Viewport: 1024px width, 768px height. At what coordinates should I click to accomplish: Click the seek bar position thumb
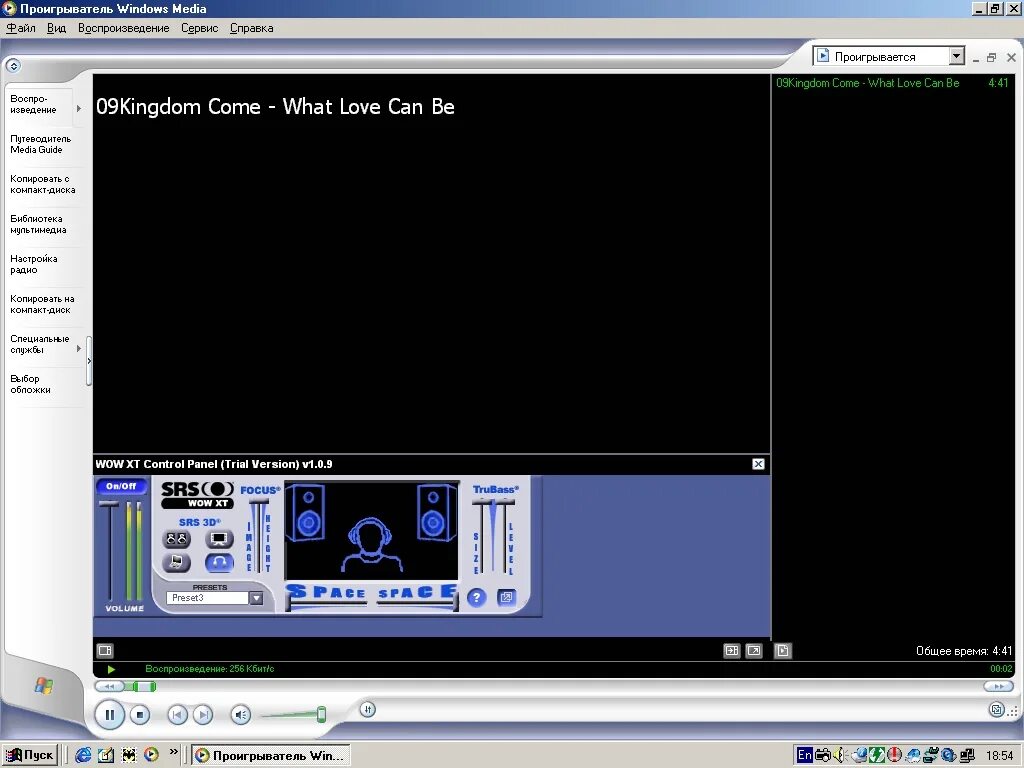[x=144, y=686]
